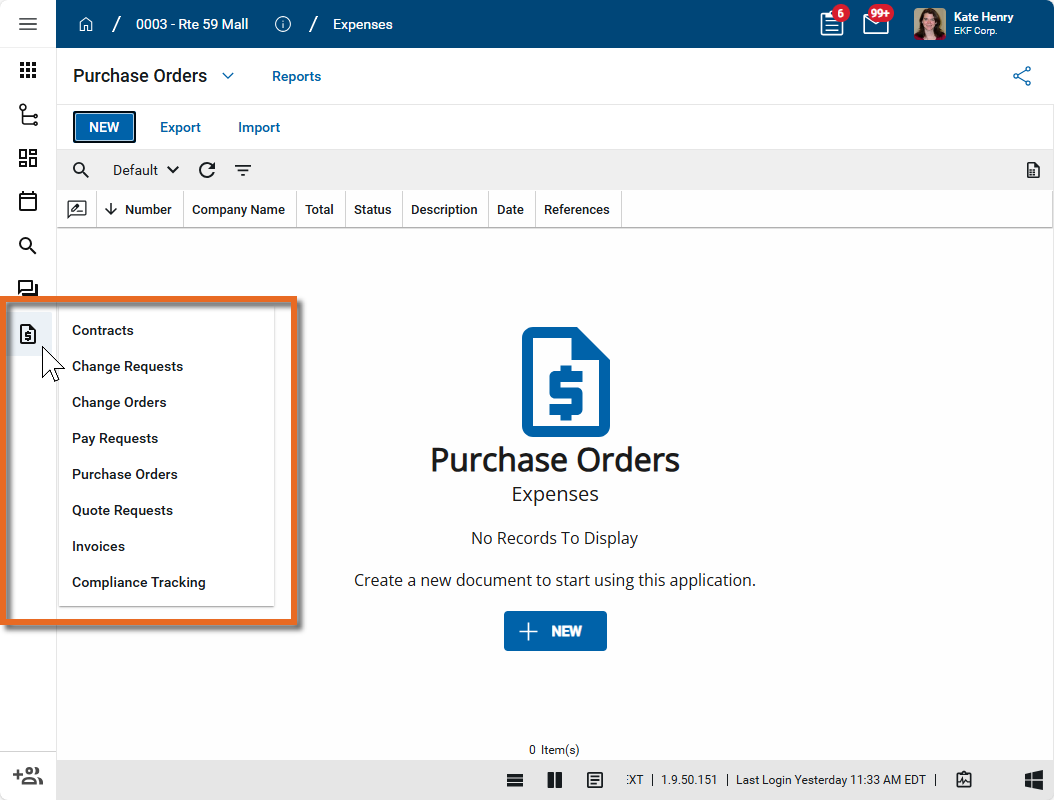Open the hamburger navigation menu

[x=28, y=24]
